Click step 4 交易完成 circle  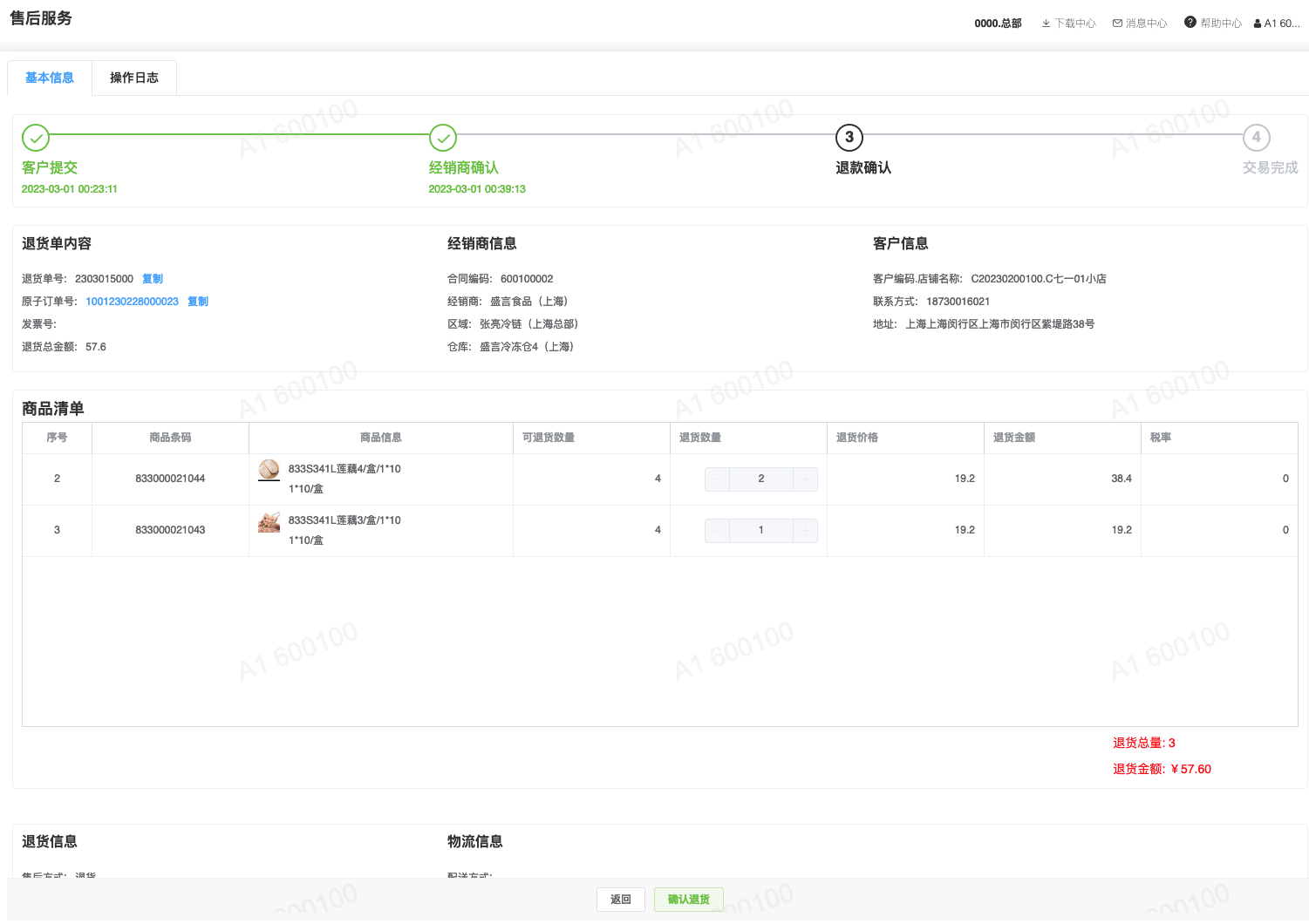[x=1257, y=138]
